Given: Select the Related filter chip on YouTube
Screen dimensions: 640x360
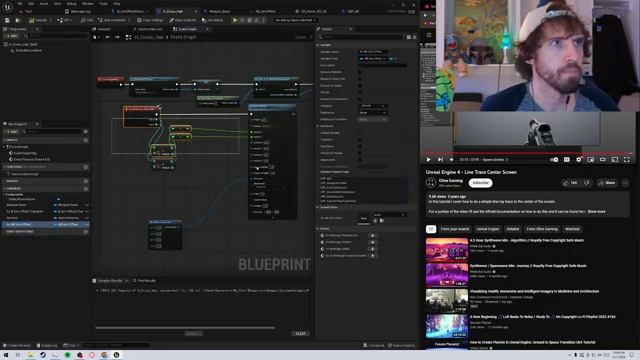Looking at the screenshot, I should pos(513,229).
